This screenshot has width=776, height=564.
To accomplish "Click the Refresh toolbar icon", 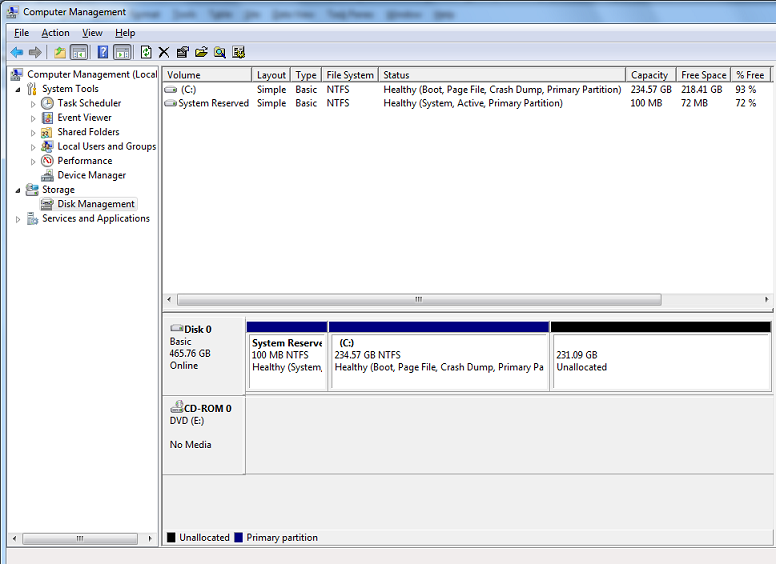I will tap(146, 52).
